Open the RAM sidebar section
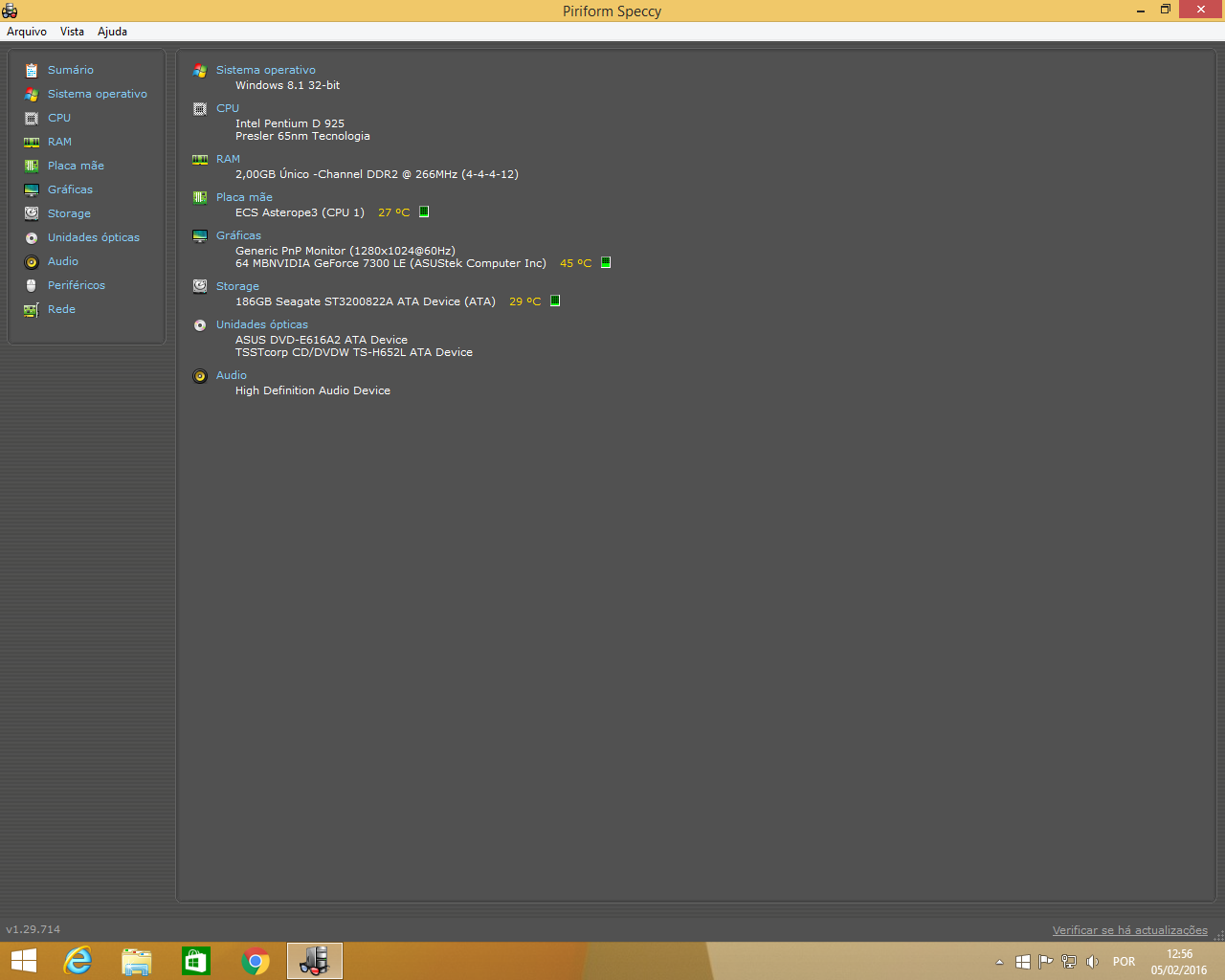The image size is (1225, 980). point(59,142)
